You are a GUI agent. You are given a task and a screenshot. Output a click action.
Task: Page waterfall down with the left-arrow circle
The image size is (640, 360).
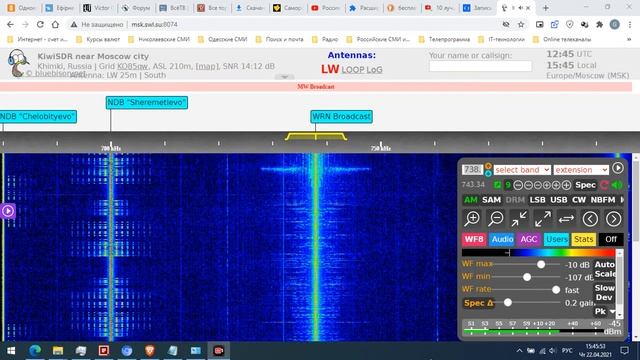coord(590,219)
